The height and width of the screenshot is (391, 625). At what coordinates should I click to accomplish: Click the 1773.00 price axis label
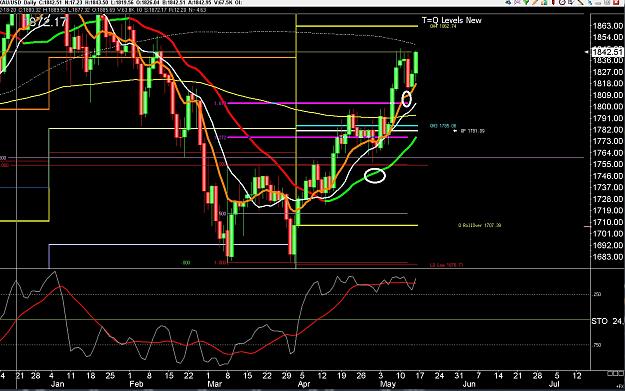point(607,141)
